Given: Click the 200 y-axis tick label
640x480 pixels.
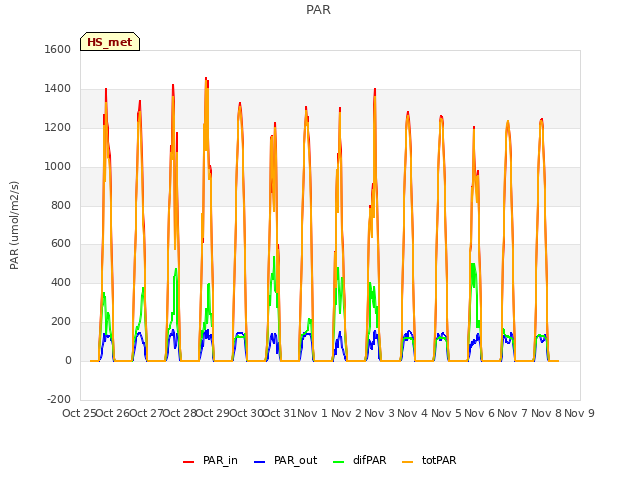Looking at the screenshot, I should [61, 322].
